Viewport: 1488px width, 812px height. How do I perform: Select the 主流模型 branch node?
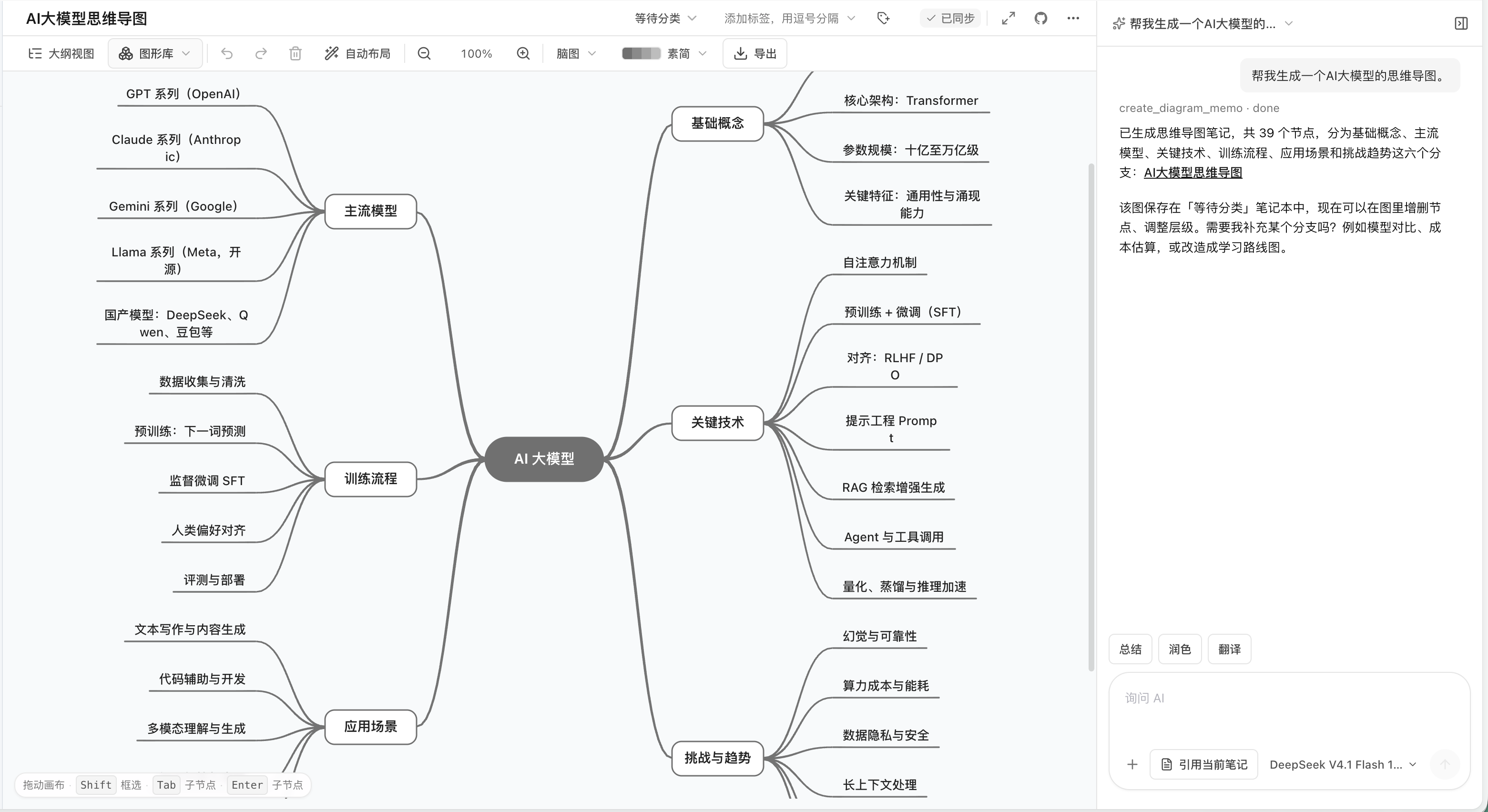pyautogui.click(x=370, y=212)
